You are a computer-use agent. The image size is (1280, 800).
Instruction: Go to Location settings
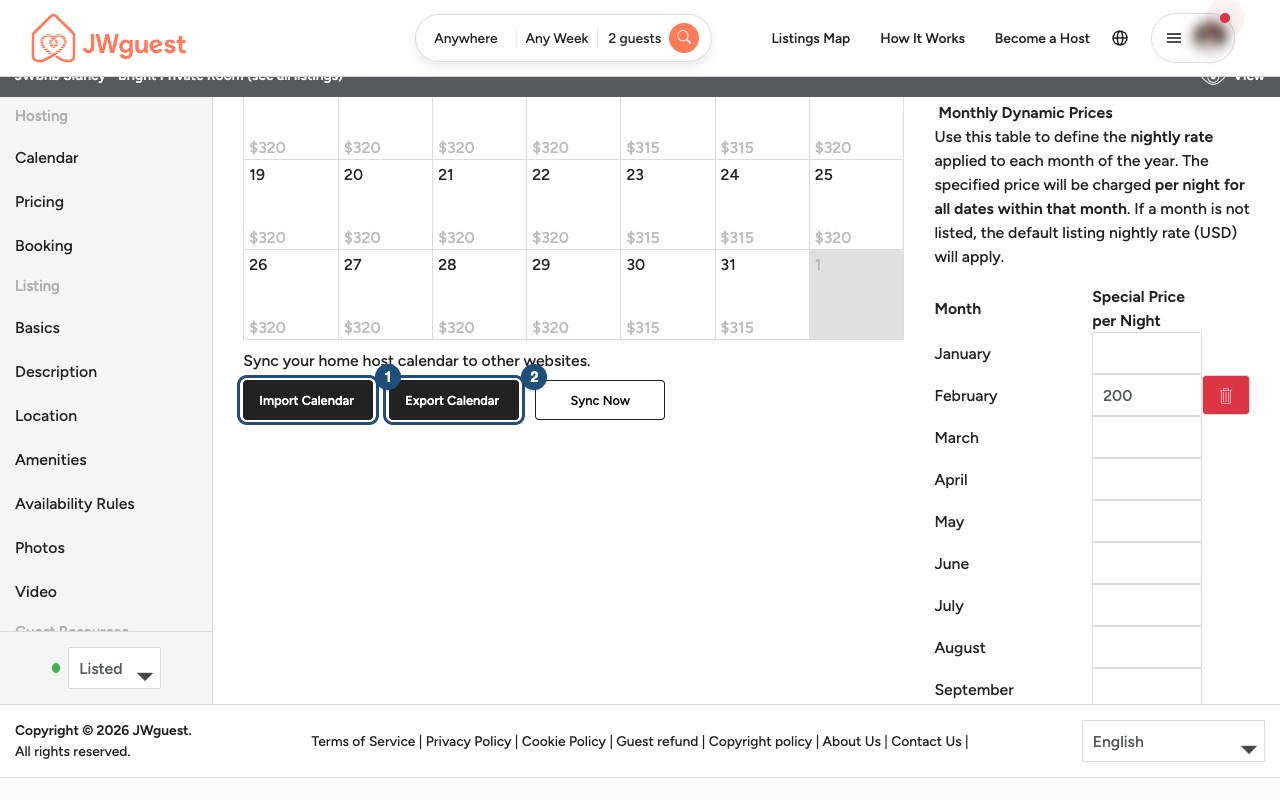pos(46,416)
